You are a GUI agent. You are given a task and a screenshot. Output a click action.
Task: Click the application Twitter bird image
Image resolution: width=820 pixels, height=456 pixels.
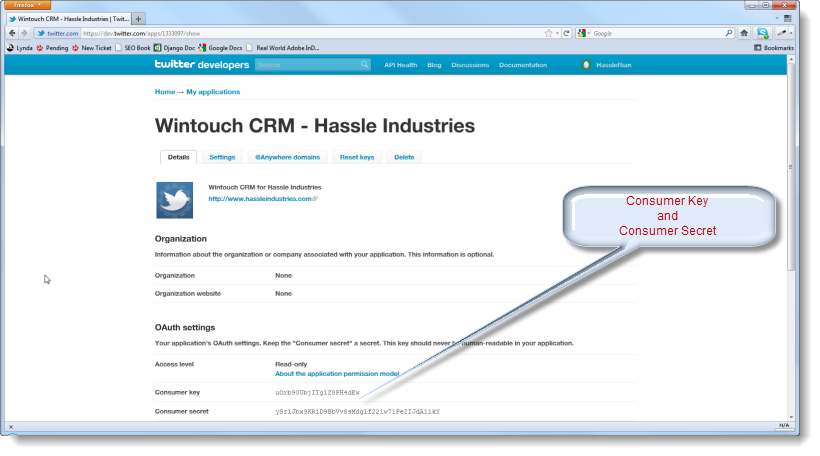click(175, 200)
